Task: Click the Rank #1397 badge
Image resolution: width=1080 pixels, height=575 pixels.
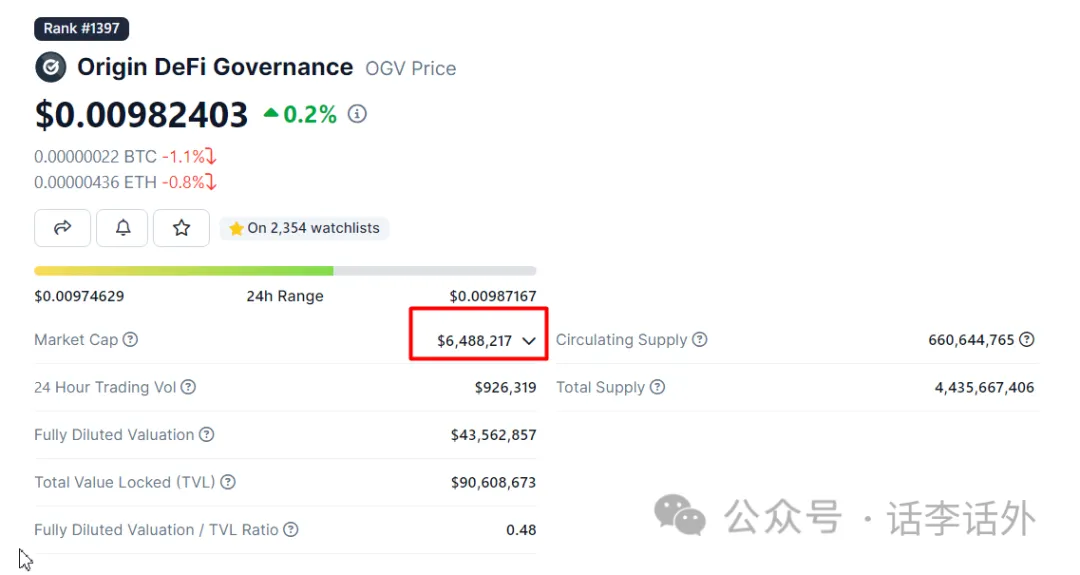Action: coord(81,28)
